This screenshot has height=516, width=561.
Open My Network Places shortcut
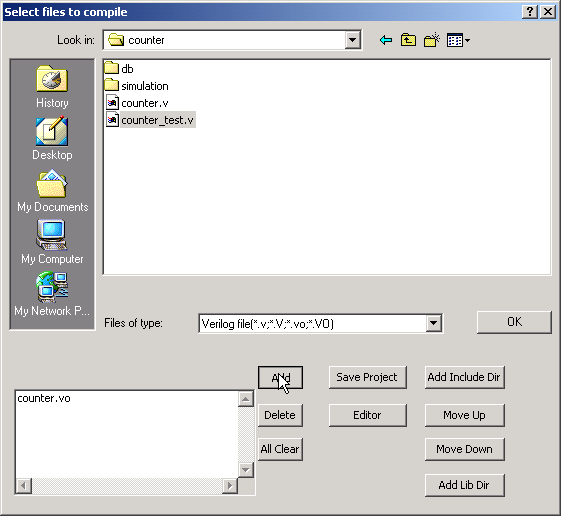(52, 294)
